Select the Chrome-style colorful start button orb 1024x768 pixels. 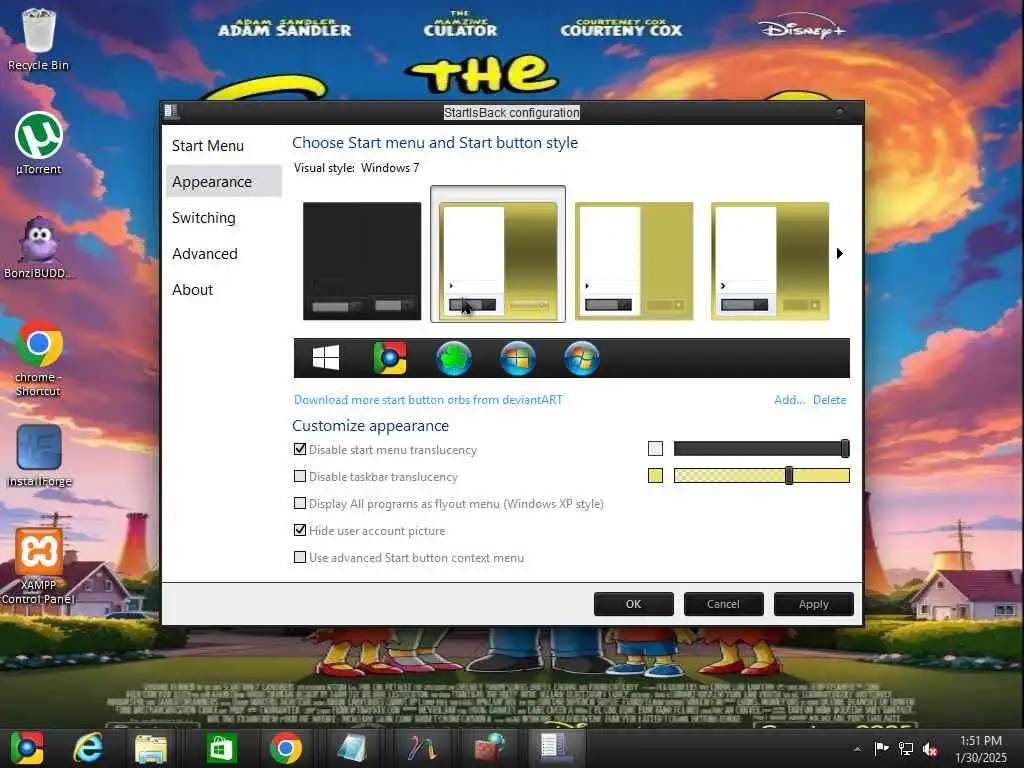390,358
